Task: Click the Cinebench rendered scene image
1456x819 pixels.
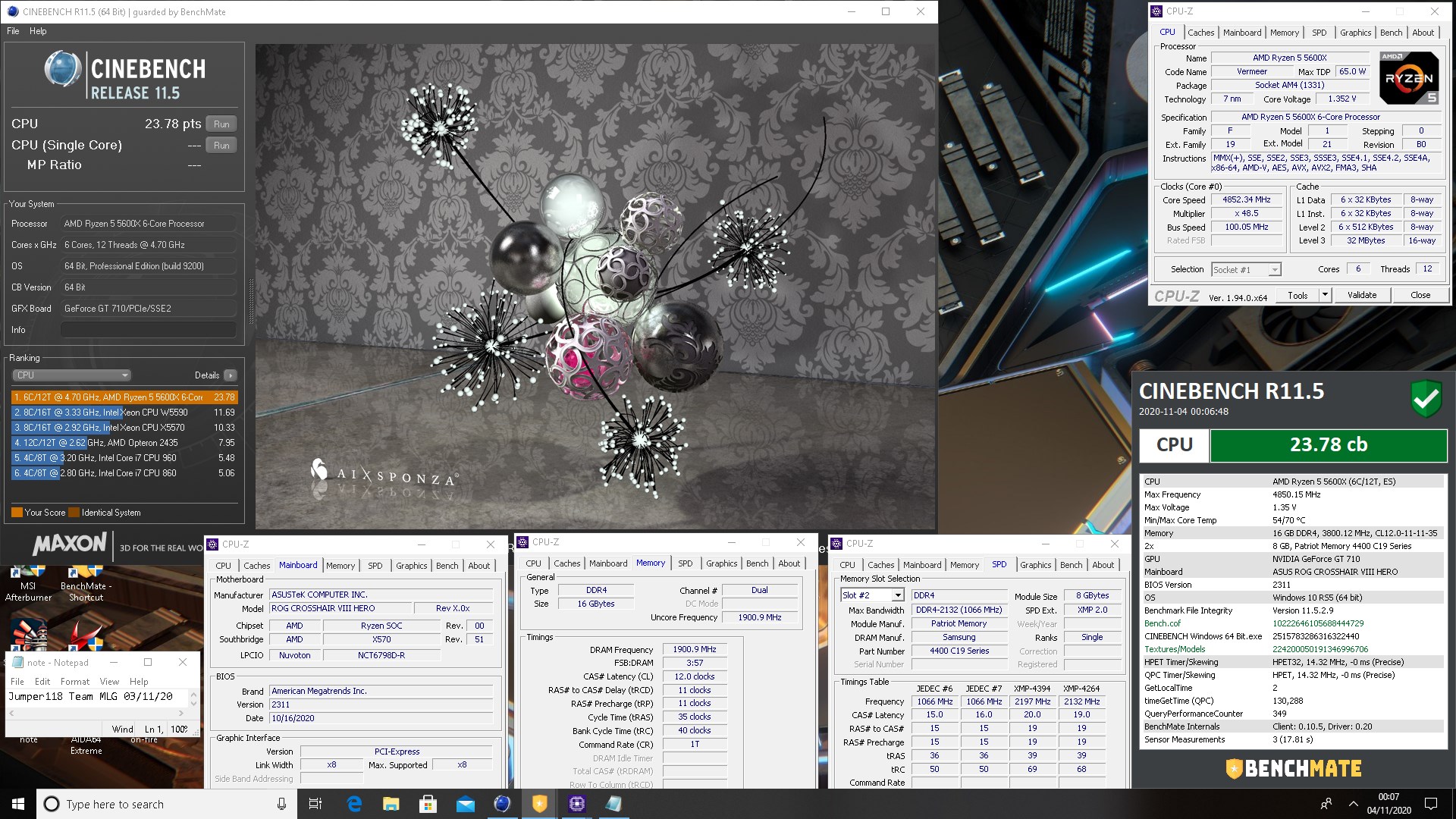Action: [x=595, y=287]
